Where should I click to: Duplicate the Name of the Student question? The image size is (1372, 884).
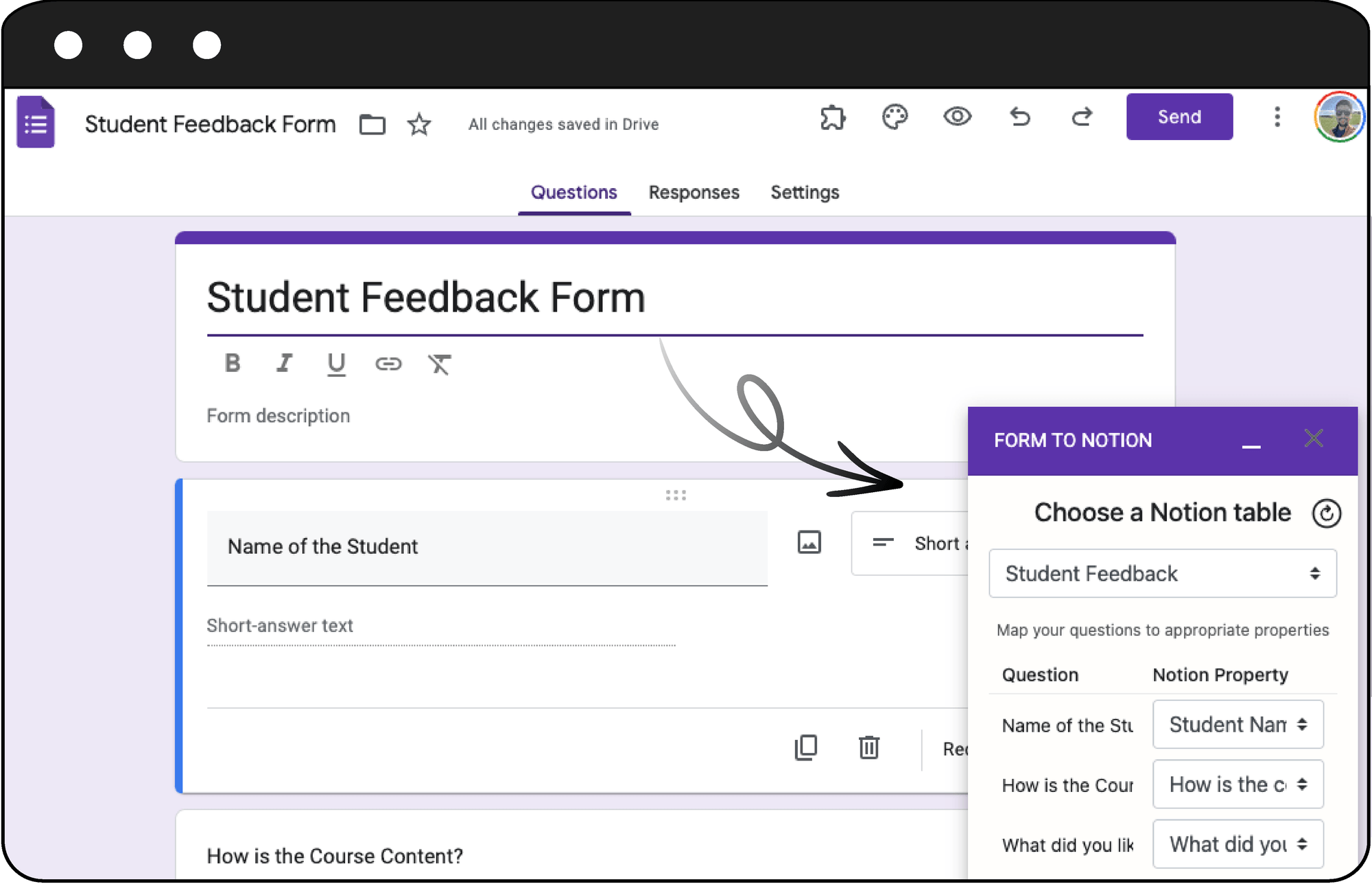pos(805,747)
